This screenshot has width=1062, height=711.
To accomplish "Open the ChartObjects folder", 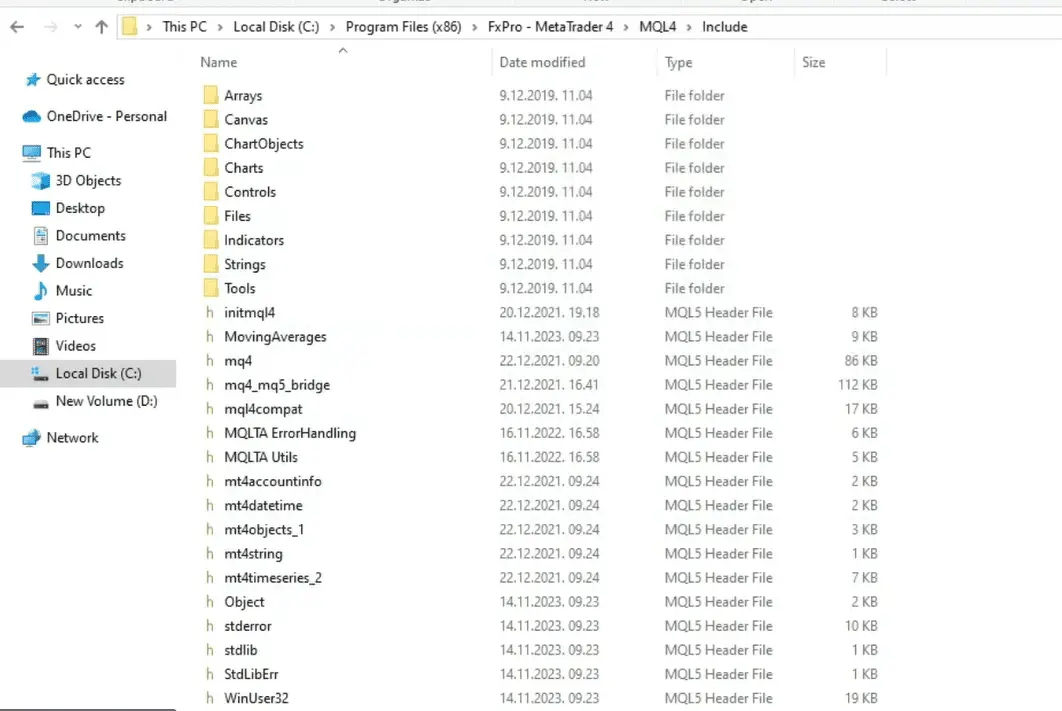I will pos(263,144).
